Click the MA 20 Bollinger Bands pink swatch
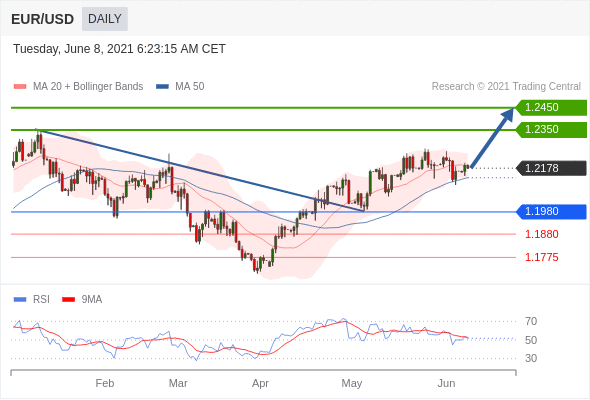590x400 pixels. 20,87
